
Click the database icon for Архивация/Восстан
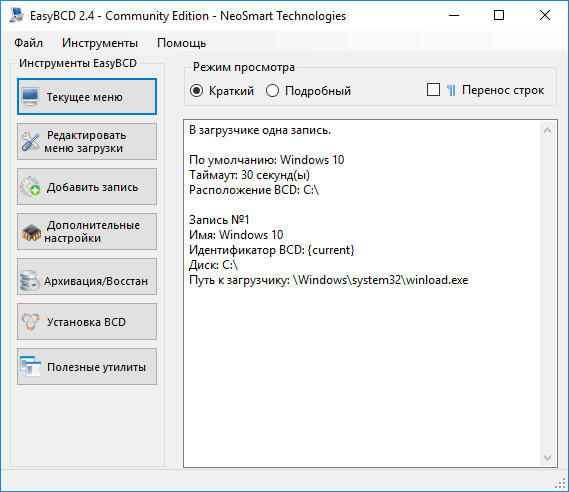29,280
